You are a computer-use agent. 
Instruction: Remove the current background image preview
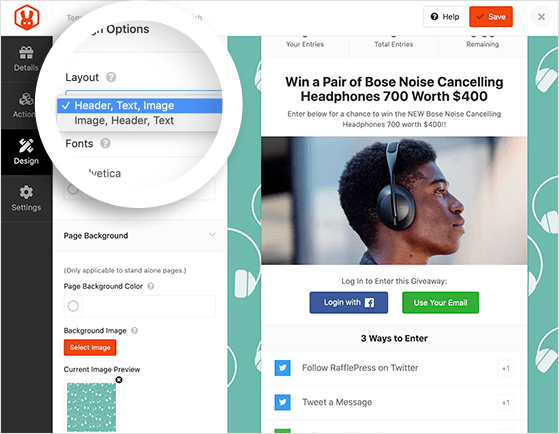[x=119, y=380]
